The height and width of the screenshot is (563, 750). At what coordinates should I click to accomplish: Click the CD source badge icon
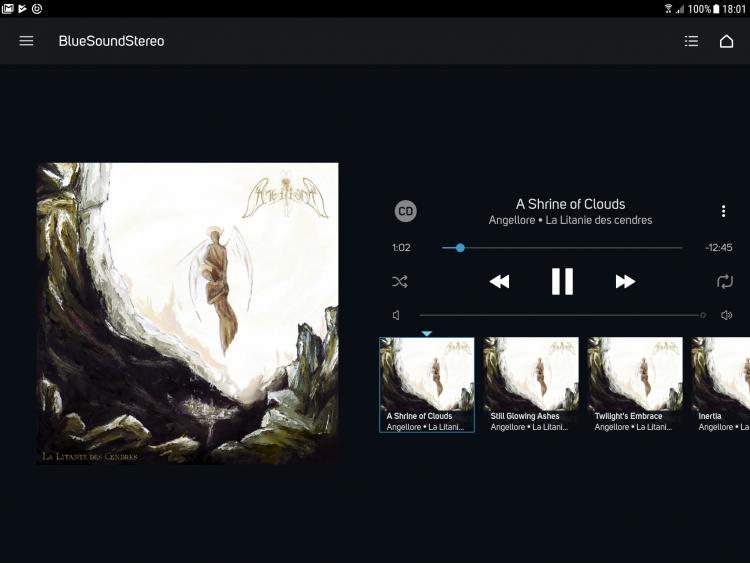coord(406,211)
